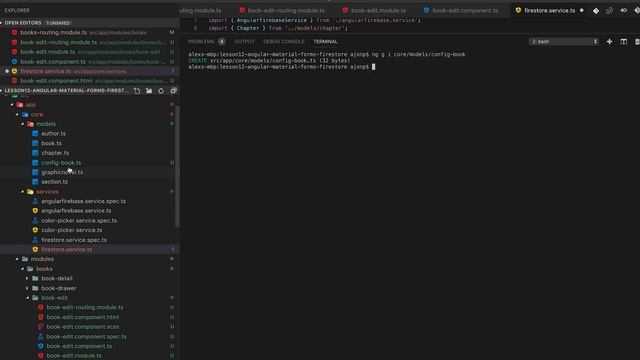Viewport: 640px width, 360px height.
Task: Collapse the models folder arrow
Action: coord(22,124)
